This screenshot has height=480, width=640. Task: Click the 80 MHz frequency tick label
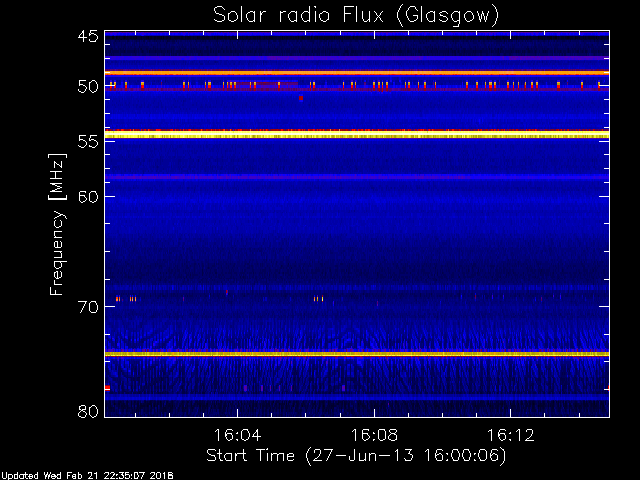87,411
